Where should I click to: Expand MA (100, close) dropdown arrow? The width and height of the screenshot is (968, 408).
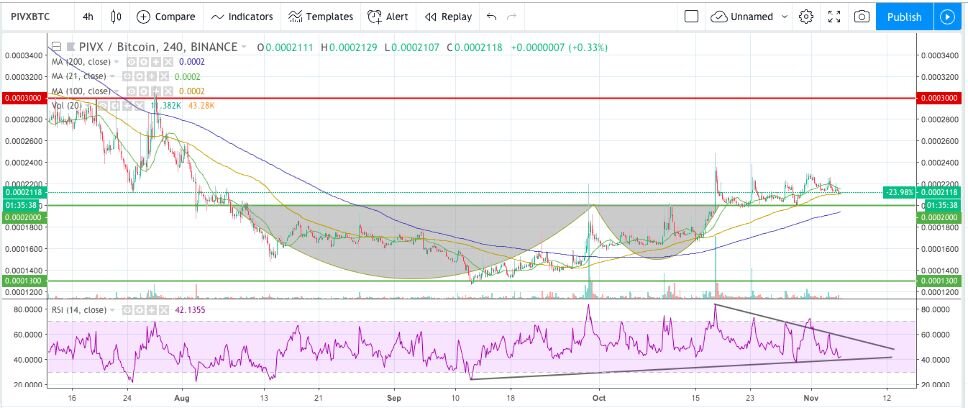[x=116, y=91]
